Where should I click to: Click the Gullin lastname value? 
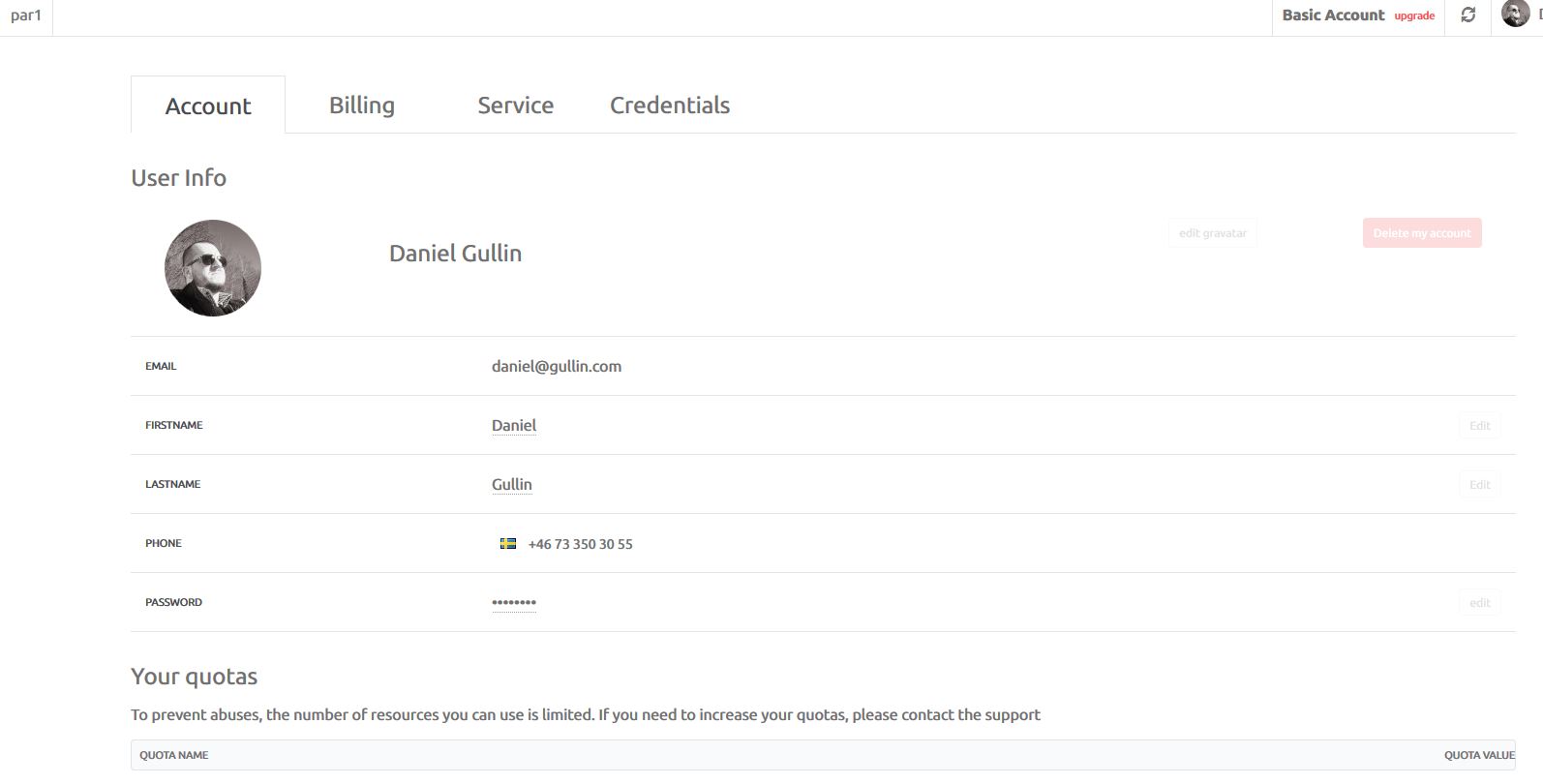point(512,484)
